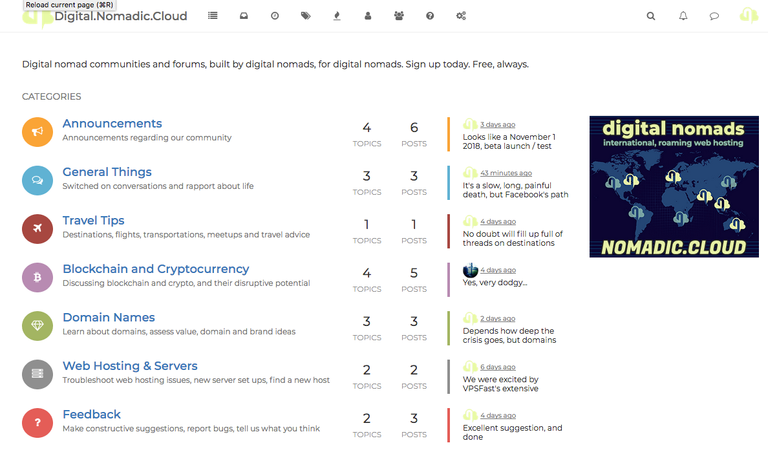
Task: Click 'Make constructive suggestions, report bugs' description
Action: click(x=191, y=428)
